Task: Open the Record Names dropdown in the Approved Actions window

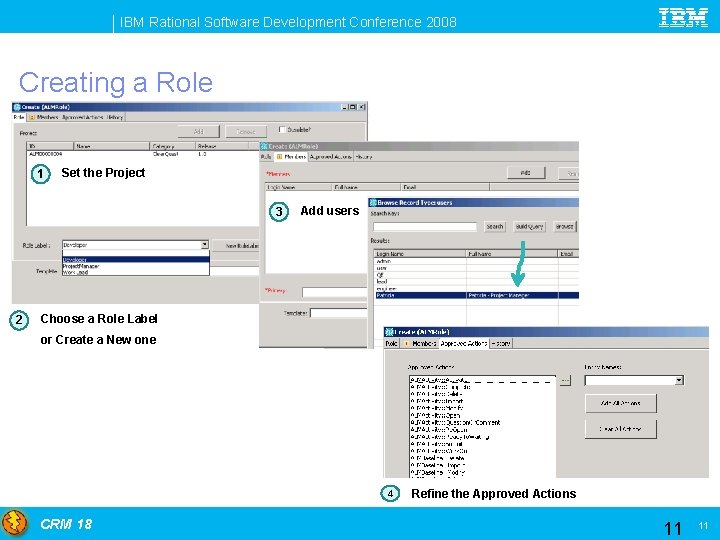Action: pyautogui.click(x=679, y=380)
